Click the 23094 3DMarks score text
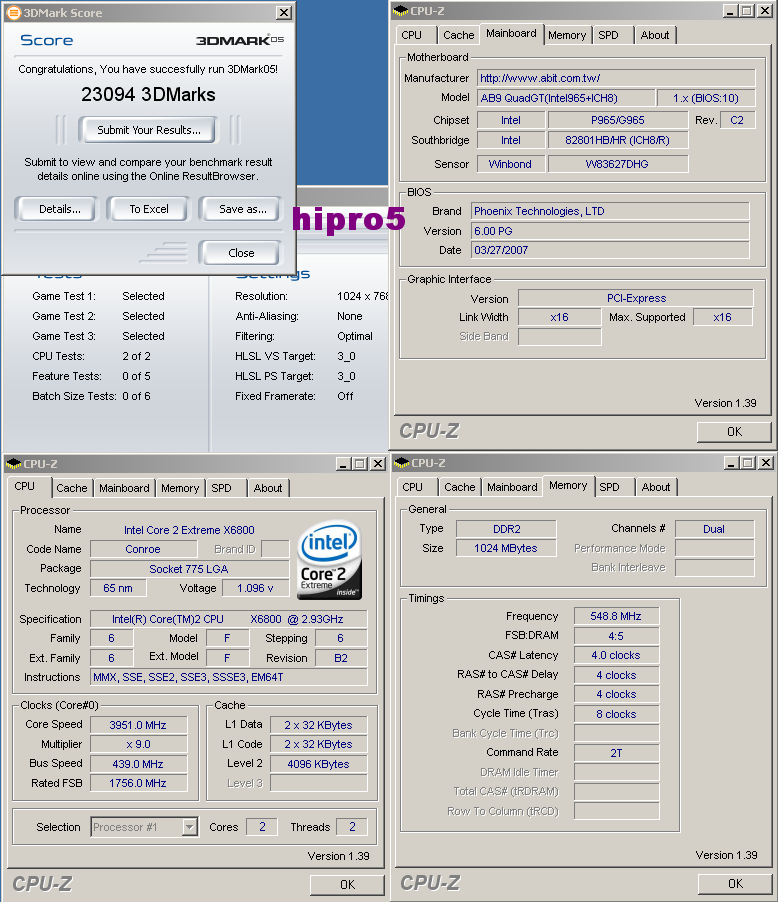778x902 pixels. tap(148, 94)
